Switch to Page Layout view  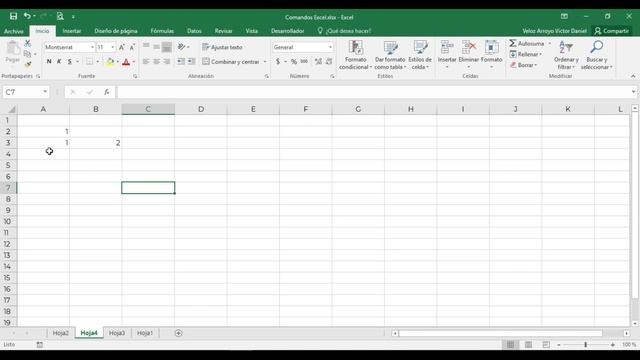528,345
